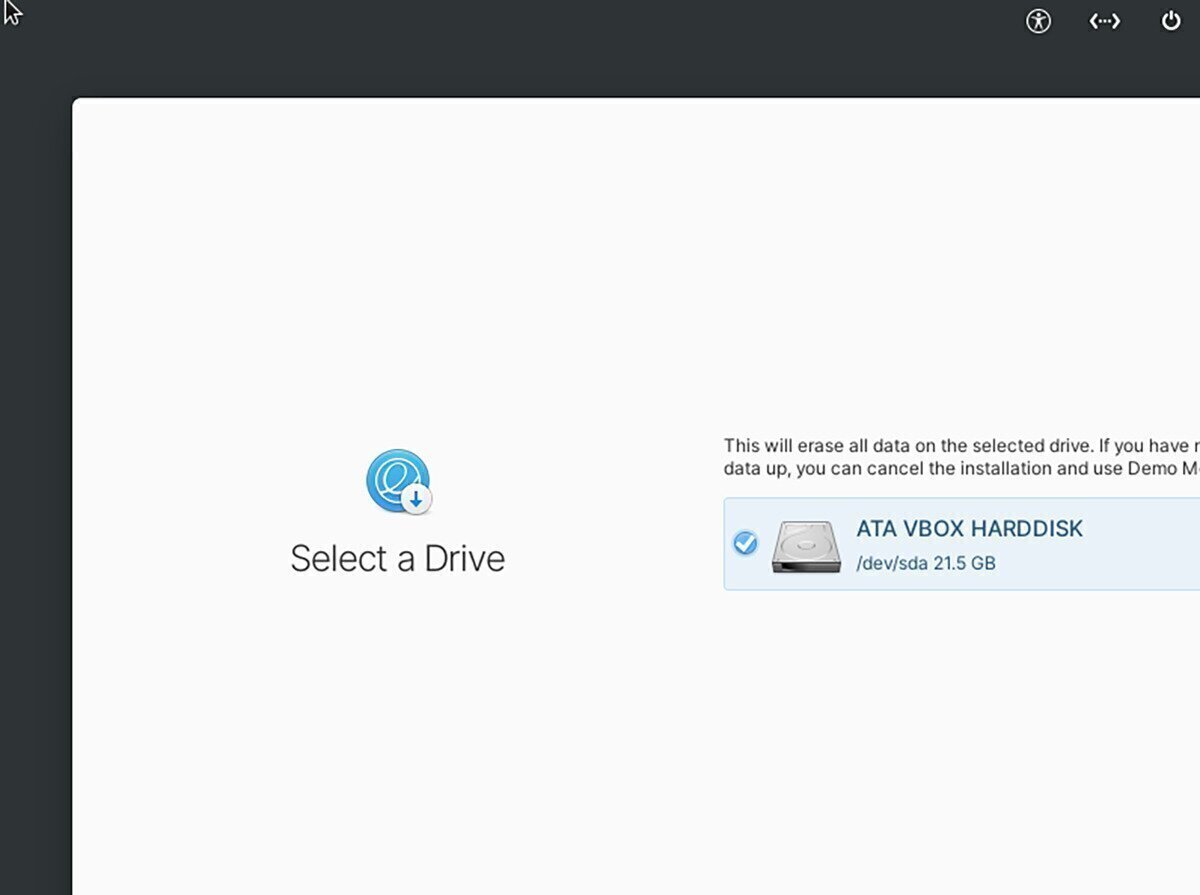Select the ATA VBOX HARDDISK drive name
Screen dimensions: 1200x895
(968, 529)
